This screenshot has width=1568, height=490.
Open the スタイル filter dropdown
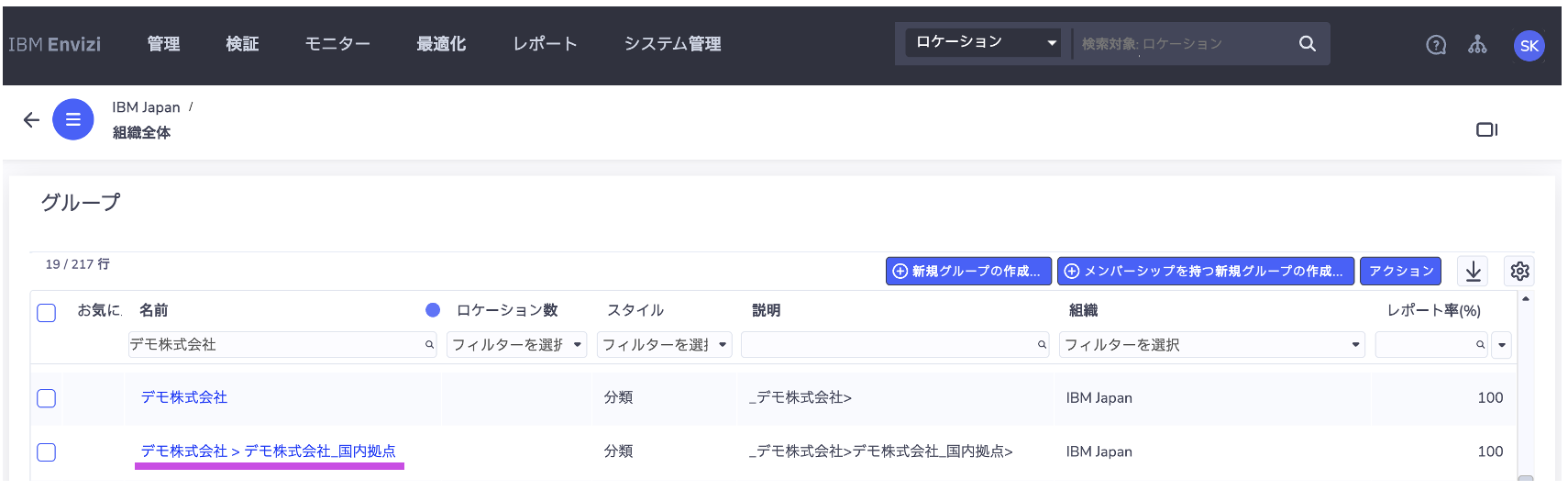click(665, 345)
